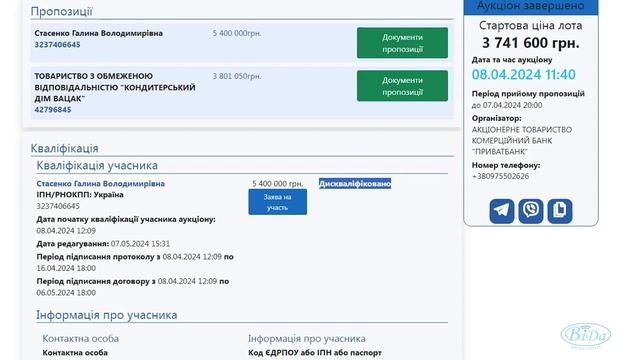
Task: Open proposal documents for Стасенко Галина Володимирівна
Action: (x=402, y=43)
